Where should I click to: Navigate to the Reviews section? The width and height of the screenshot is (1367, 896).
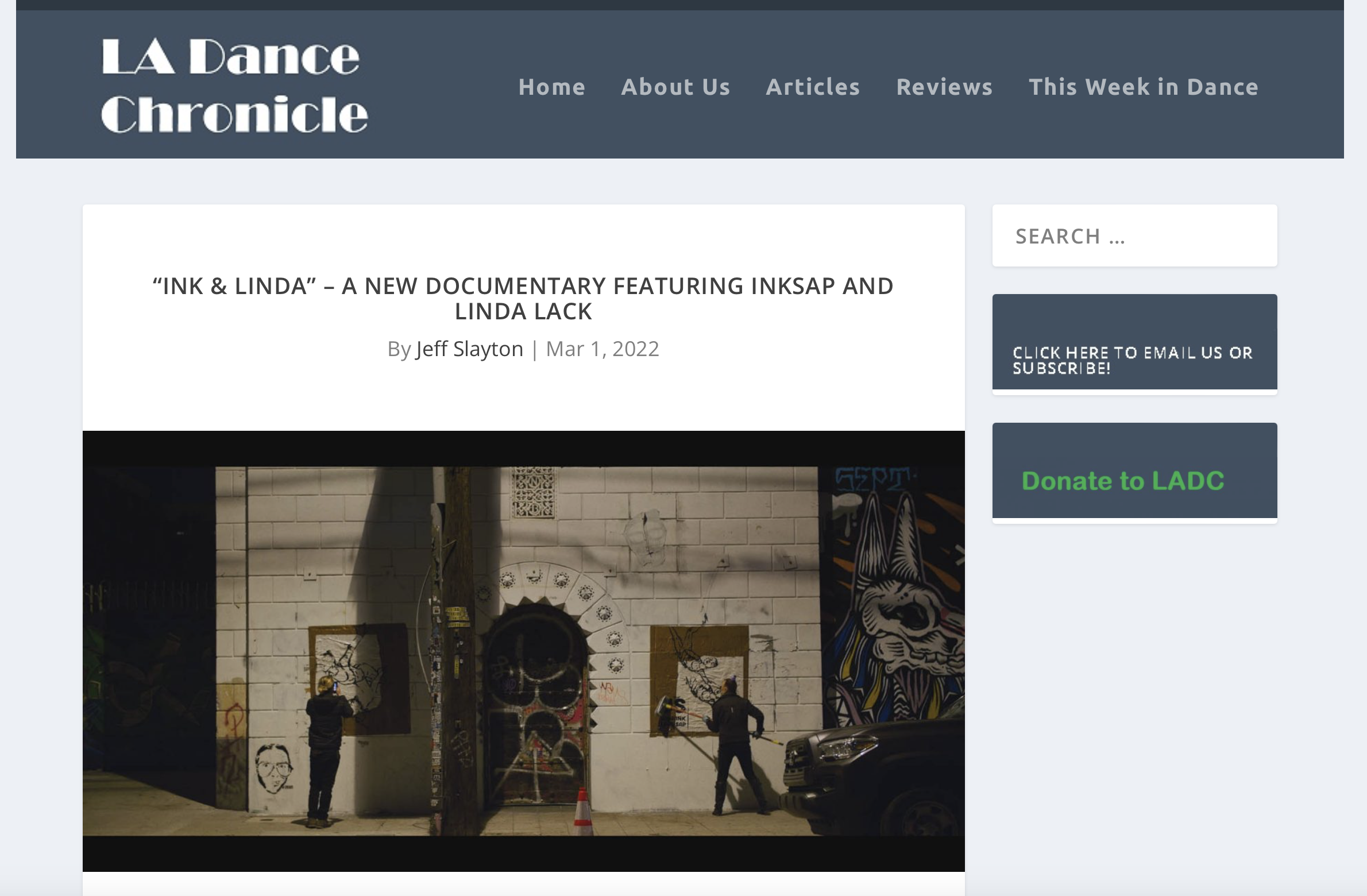coord(944,87)
